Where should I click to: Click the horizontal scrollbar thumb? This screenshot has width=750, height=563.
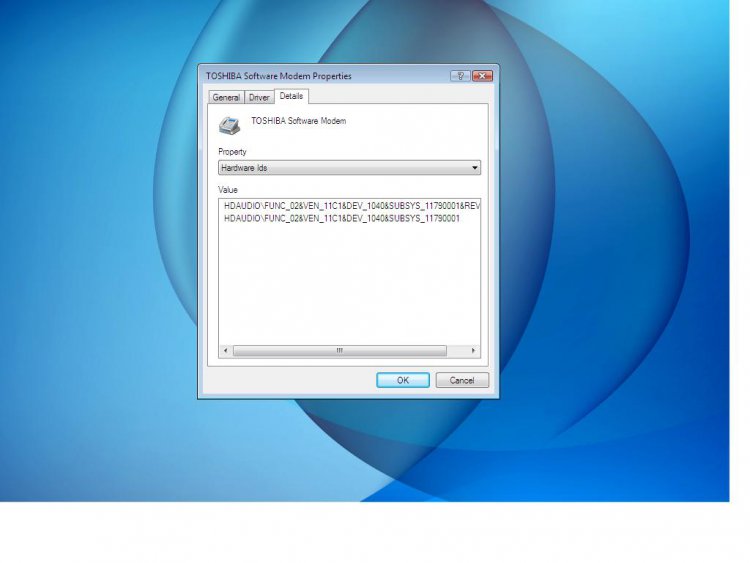coord(340,351)
